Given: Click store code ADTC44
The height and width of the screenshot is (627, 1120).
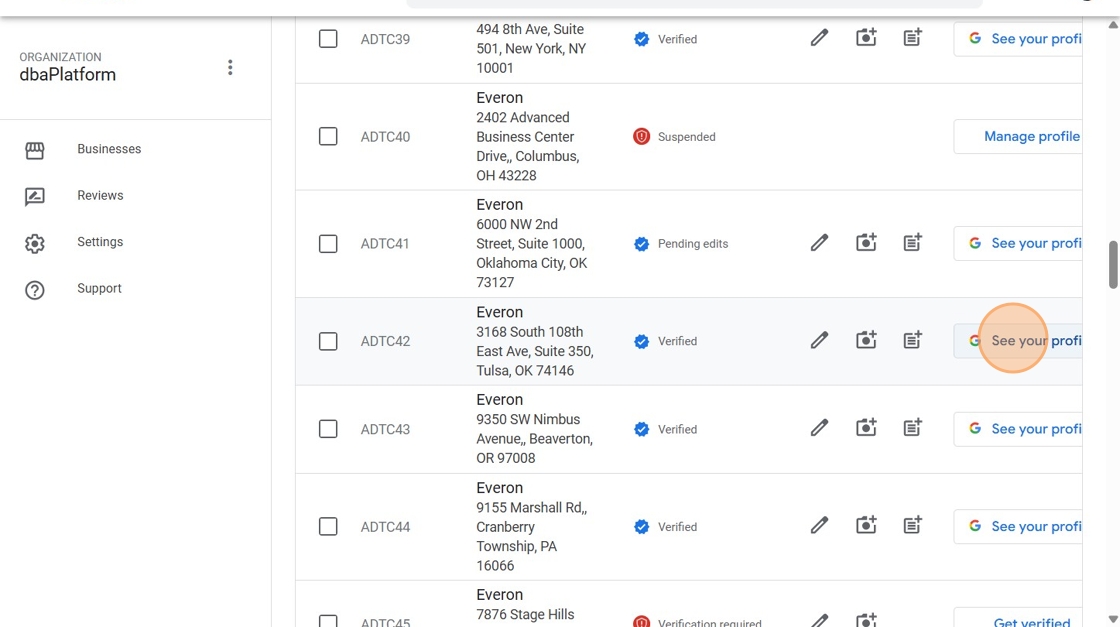Looking at the screenshot, I should [385, 527].
